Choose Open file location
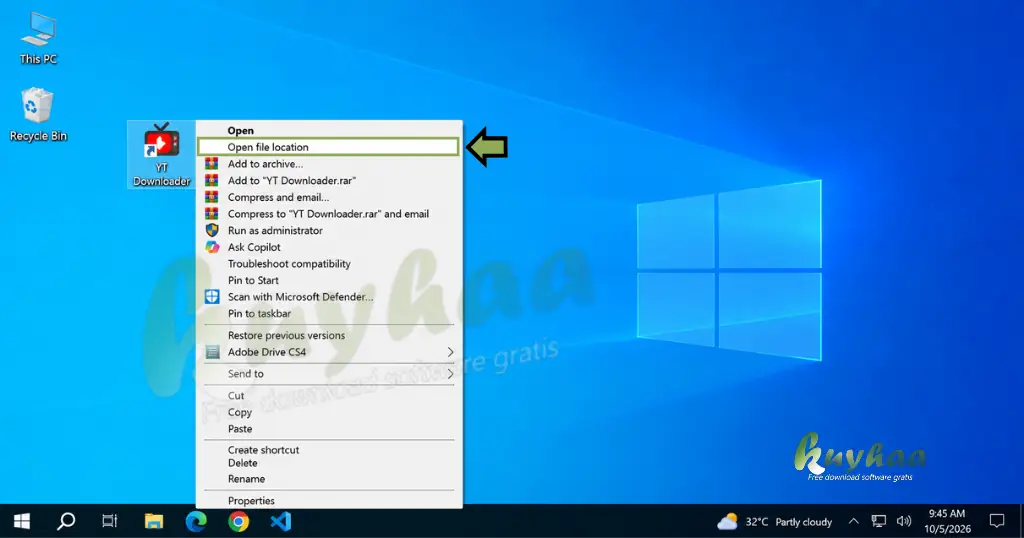Viewport: 1024px width, 538px height. [x=328, y=147]
